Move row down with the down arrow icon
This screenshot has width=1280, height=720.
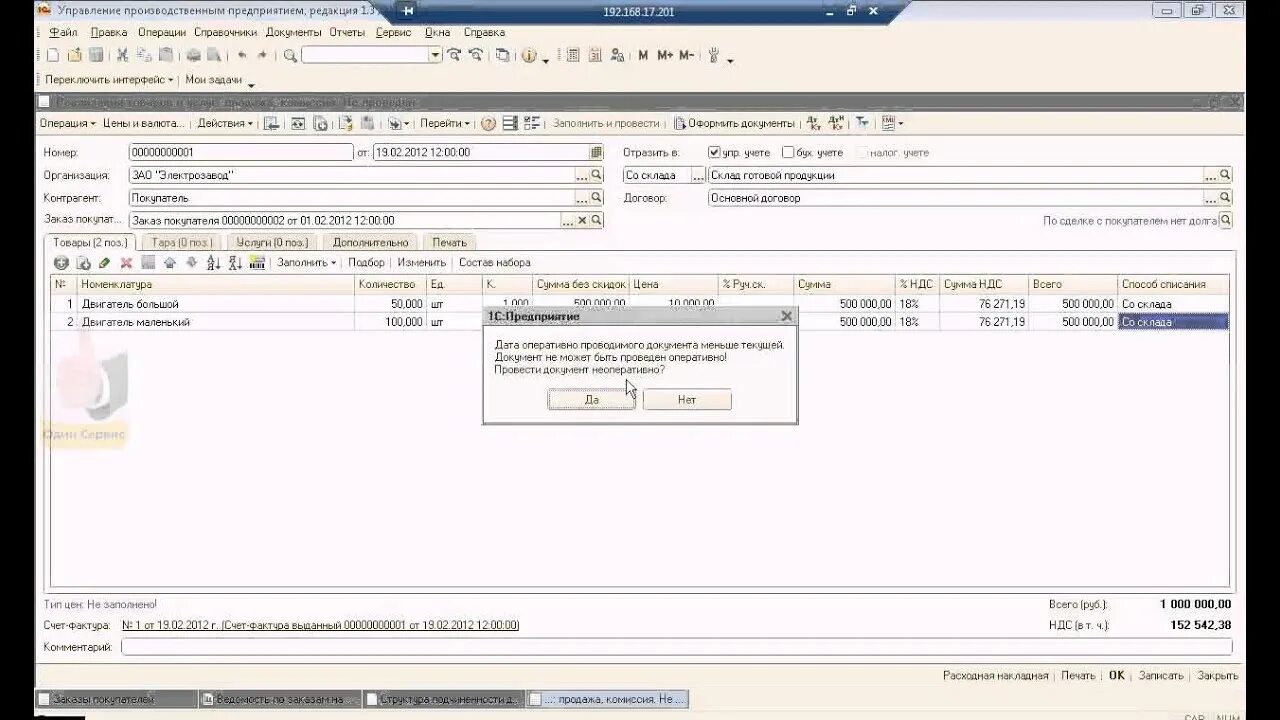pos(191,263)
